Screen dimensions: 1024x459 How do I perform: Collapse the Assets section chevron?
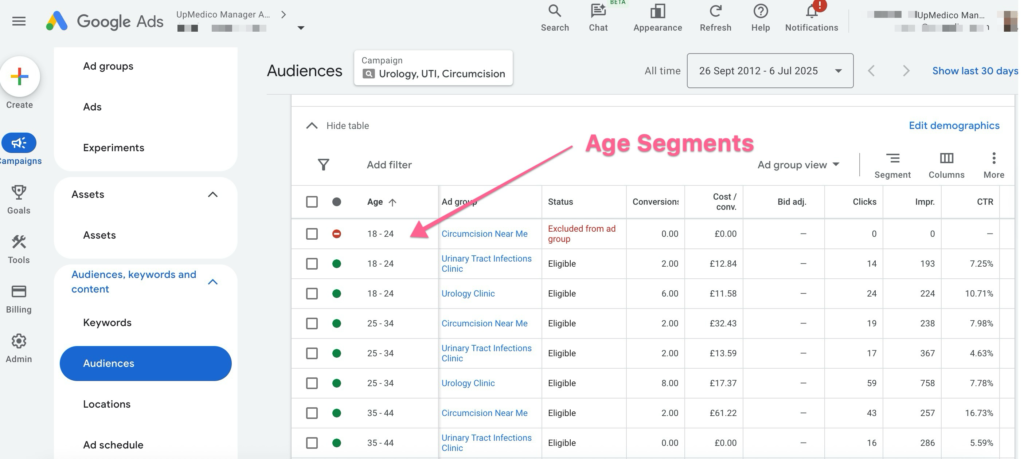pos(213,195)
